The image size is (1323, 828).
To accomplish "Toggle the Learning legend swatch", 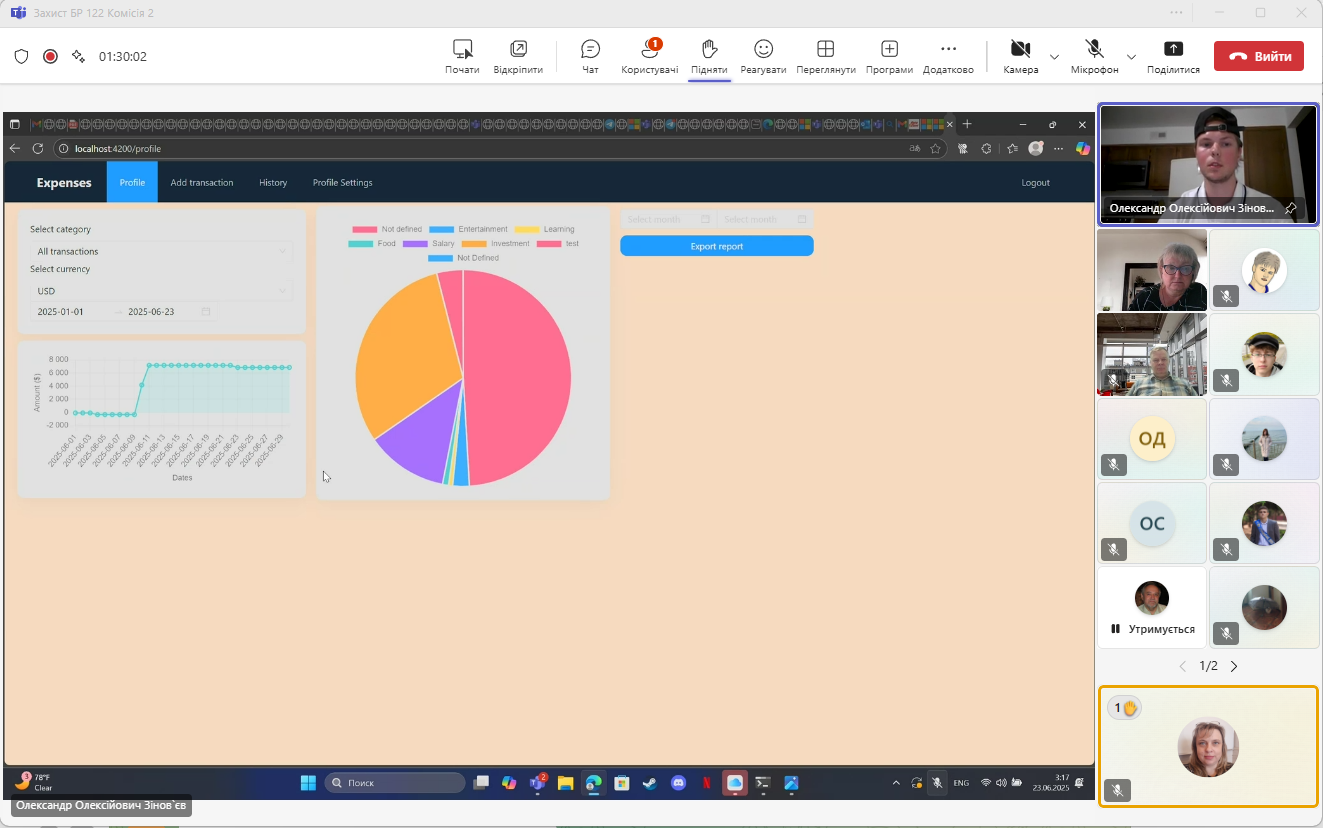I will click(x=527, y=229).
